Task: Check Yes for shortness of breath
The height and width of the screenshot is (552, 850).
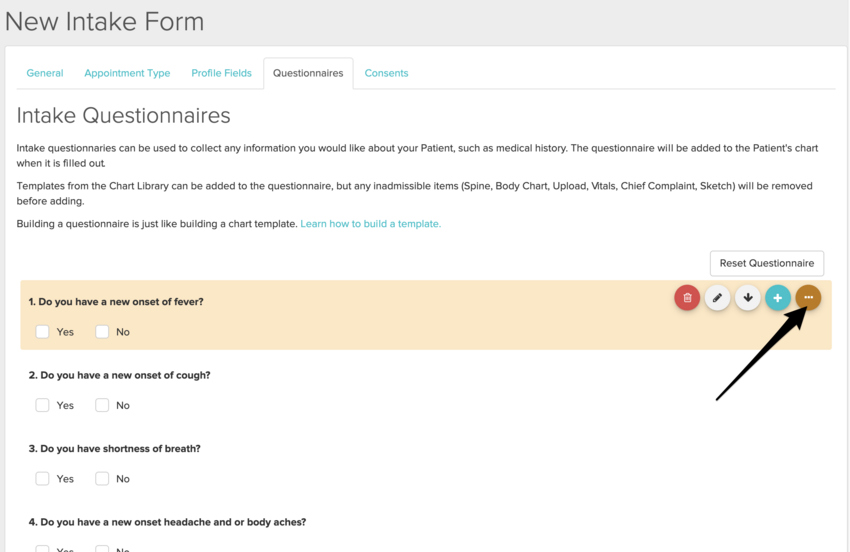Action: pyautogui.click(x=43, y=479)
